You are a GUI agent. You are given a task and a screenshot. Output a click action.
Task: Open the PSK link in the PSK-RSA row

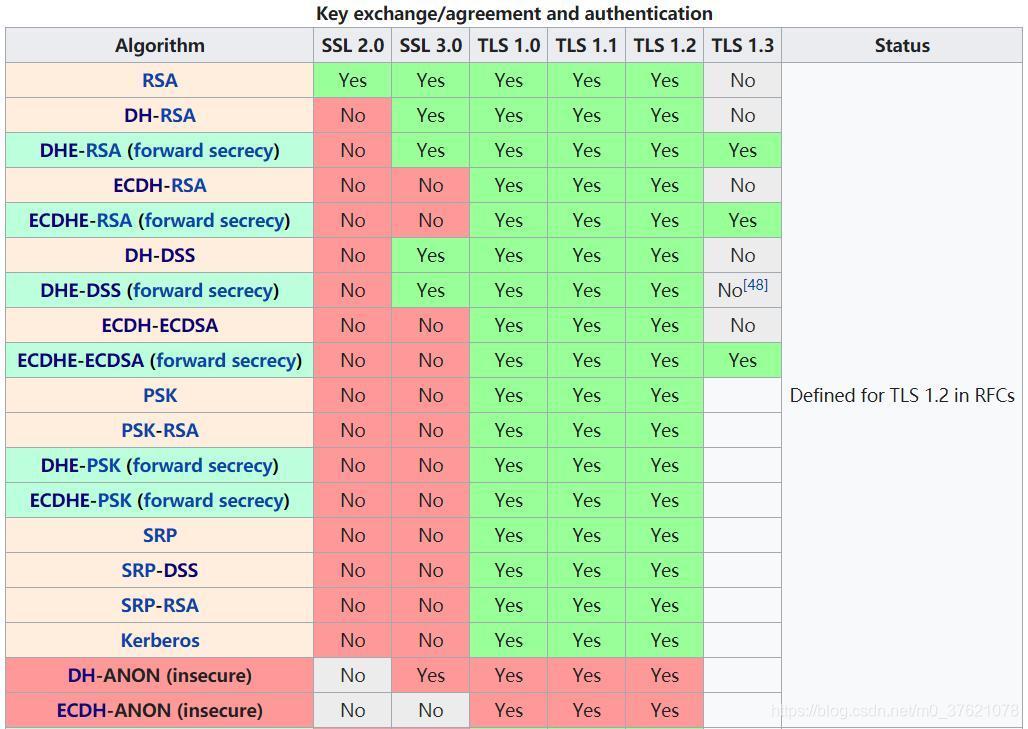(x=138, y=431)
